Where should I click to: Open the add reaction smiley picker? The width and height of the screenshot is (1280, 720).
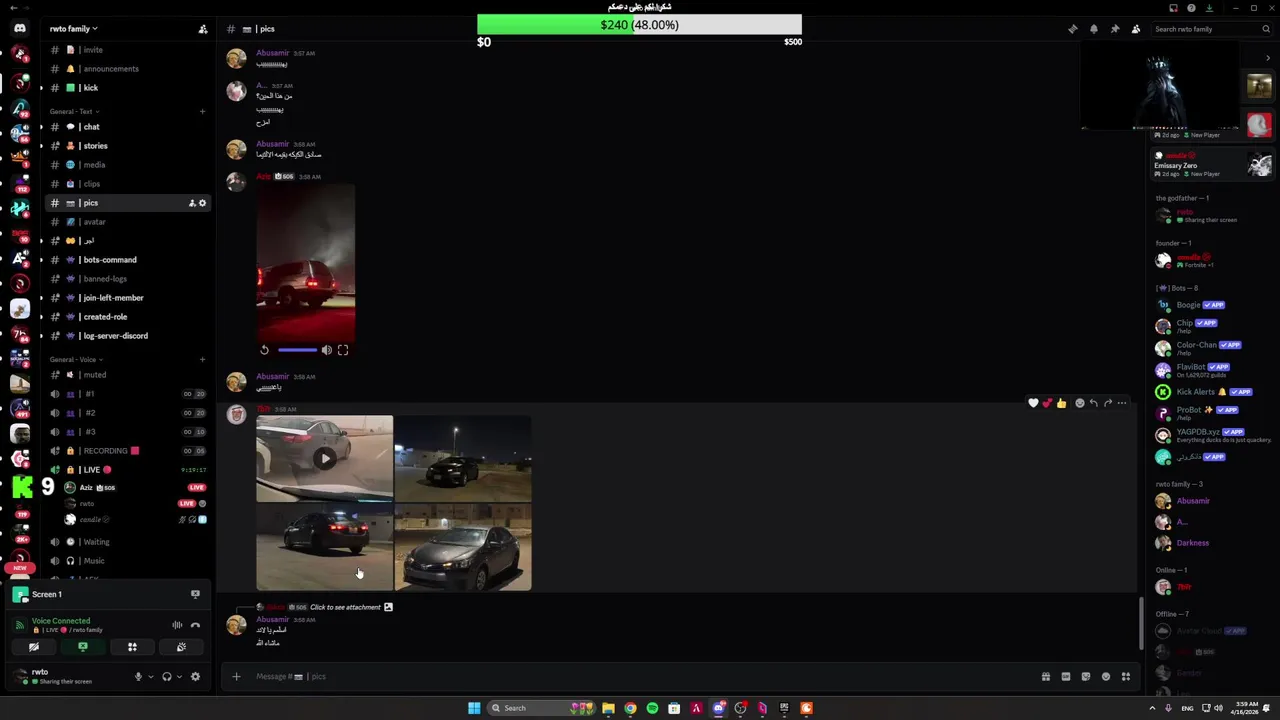click(x=1079, y=403)
